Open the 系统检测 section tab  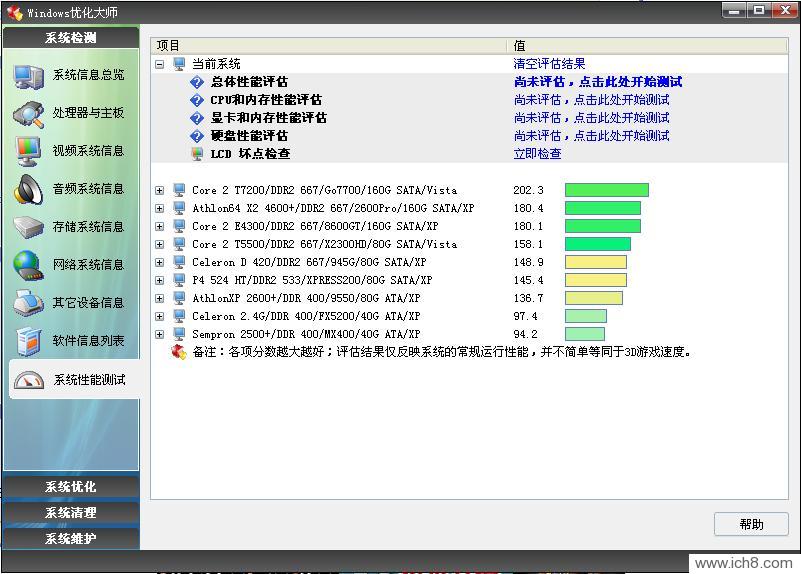71,37
